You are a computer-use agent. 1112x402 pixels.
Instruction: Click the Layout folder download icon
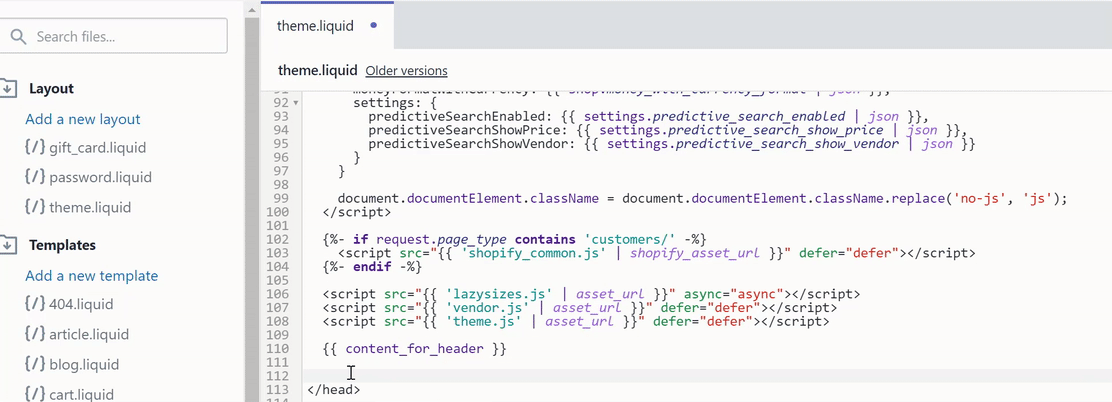[8, 88]
